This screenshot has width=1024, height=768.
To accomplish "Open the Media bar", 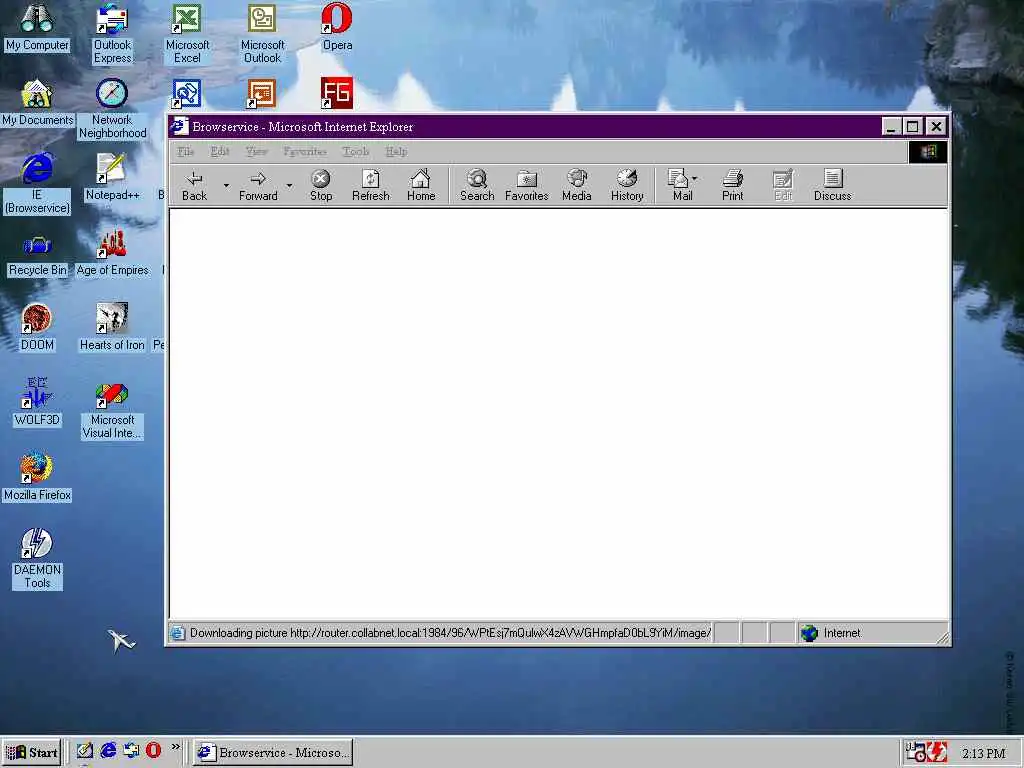I will click(x=577, y=185).
